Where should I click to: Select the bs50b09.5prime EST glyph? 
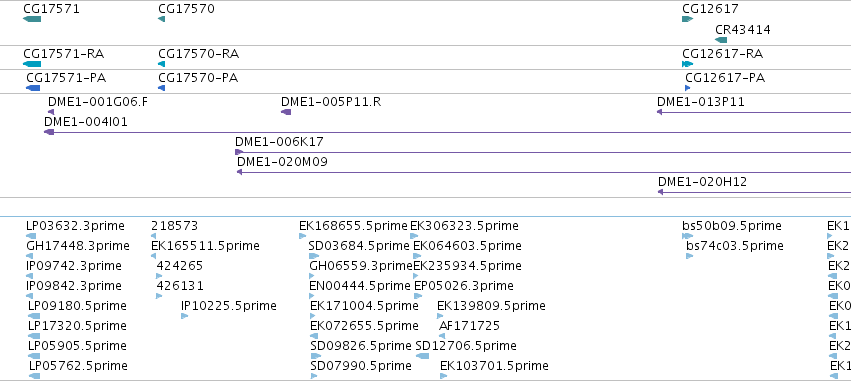click(x=688, y=236)
